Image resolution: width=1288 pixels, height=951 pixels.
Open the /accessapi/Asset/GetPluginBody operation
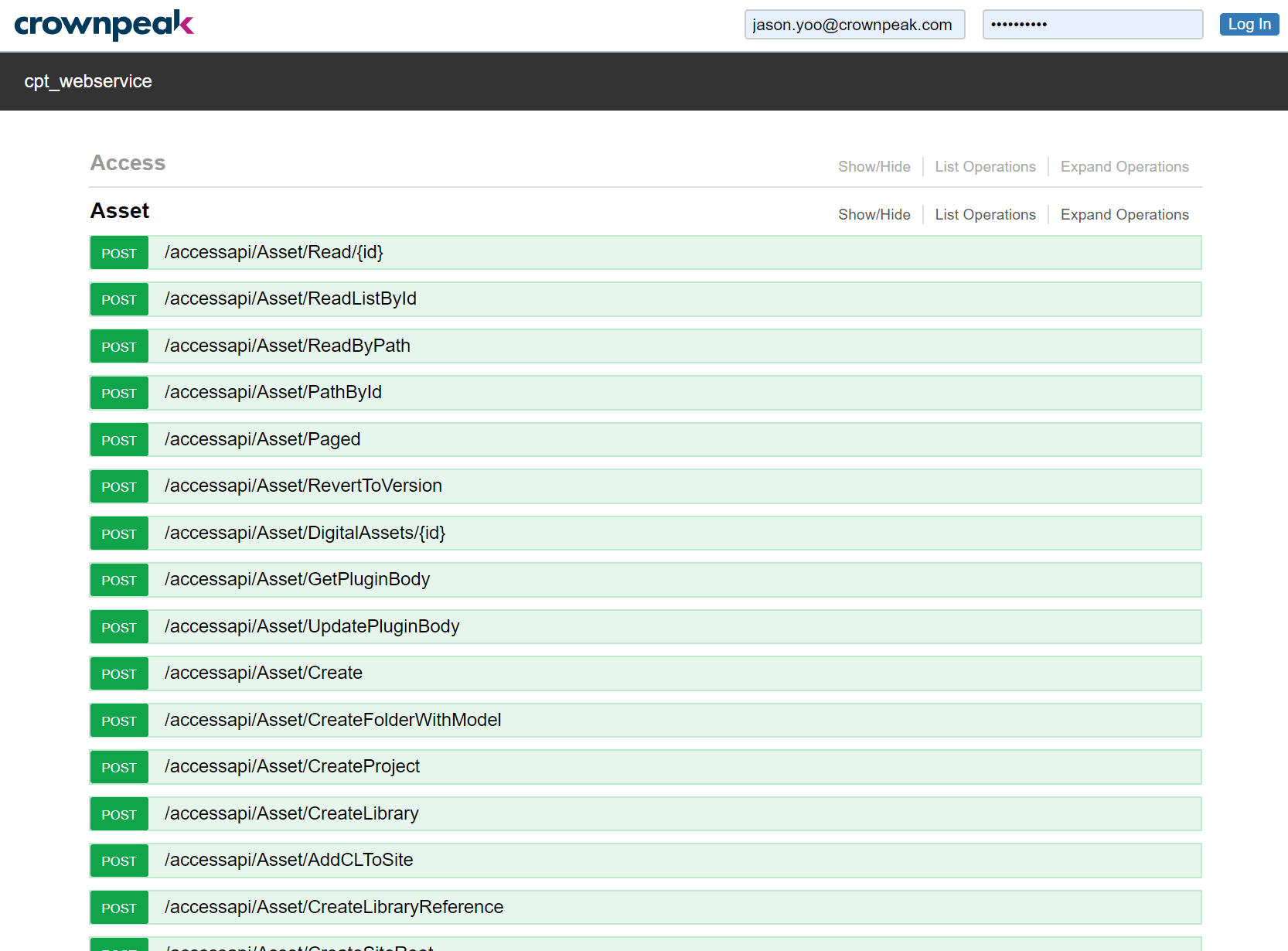[297, 579]
